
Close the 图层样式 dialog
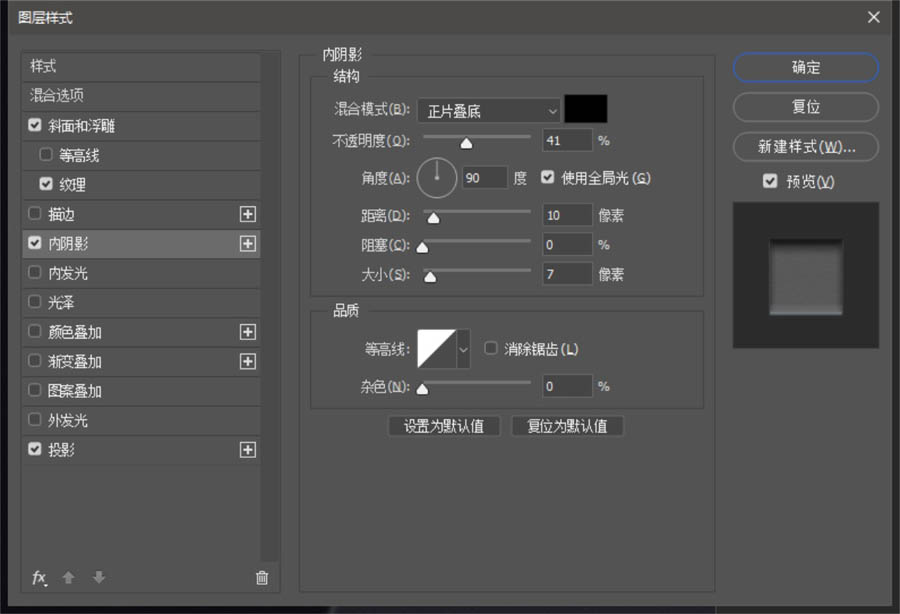tap(874, 17)
